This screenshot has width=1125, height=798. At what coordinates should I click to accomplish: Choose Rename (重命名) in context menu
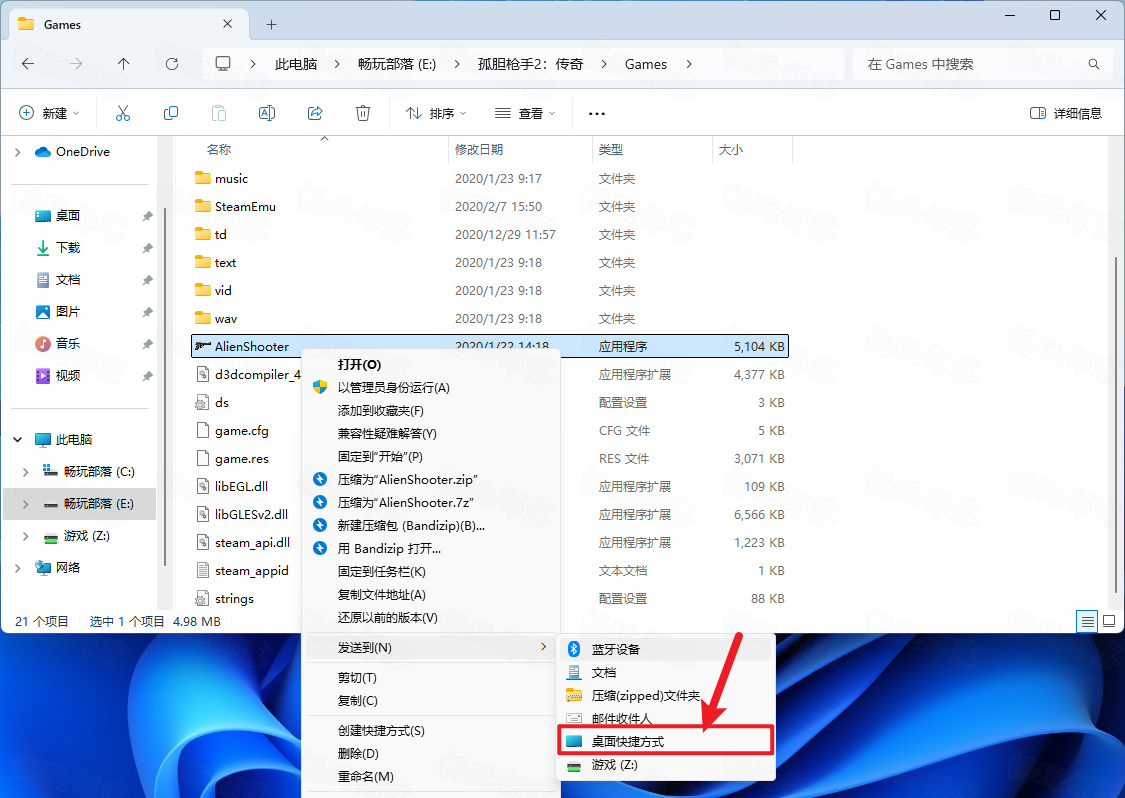point(430,776)
